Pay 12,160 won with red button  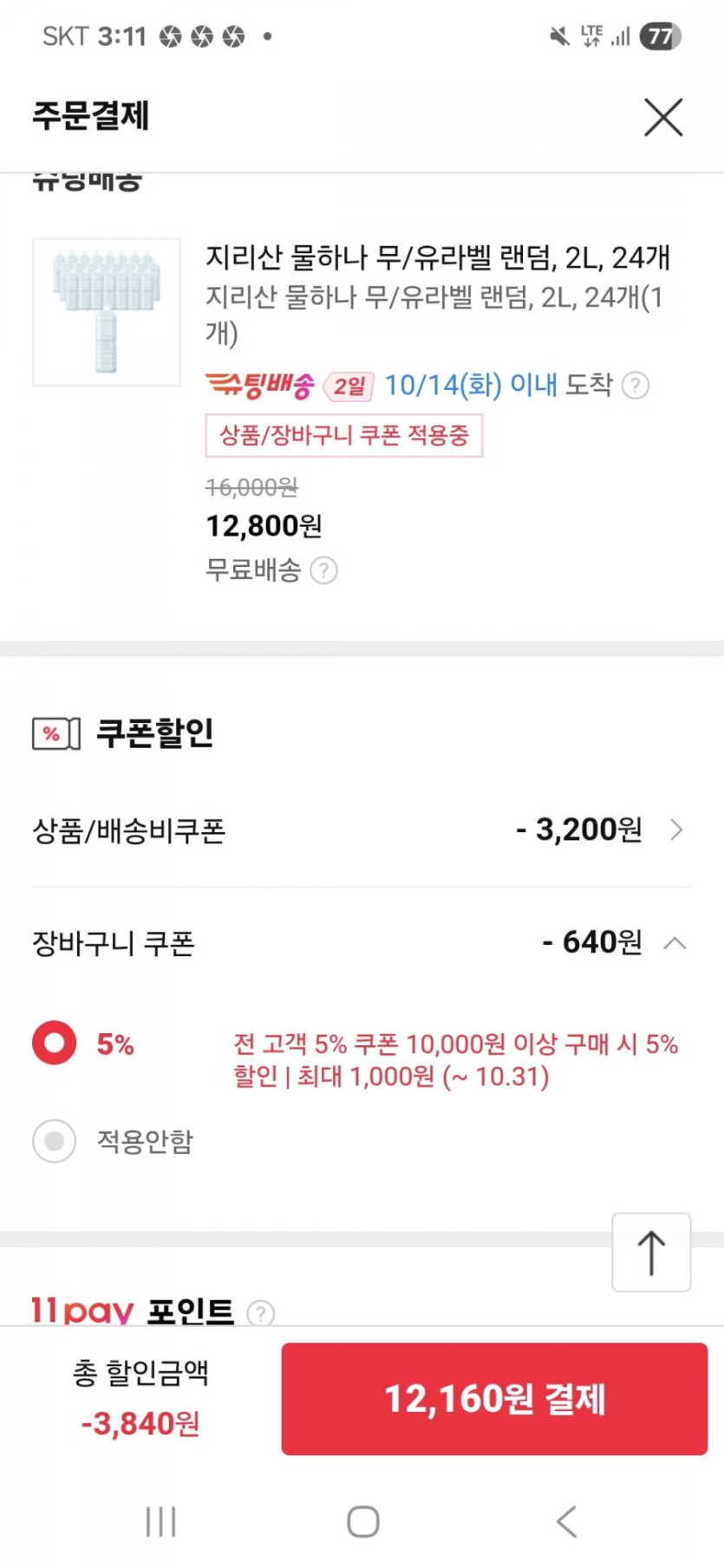coord(494,1399)
